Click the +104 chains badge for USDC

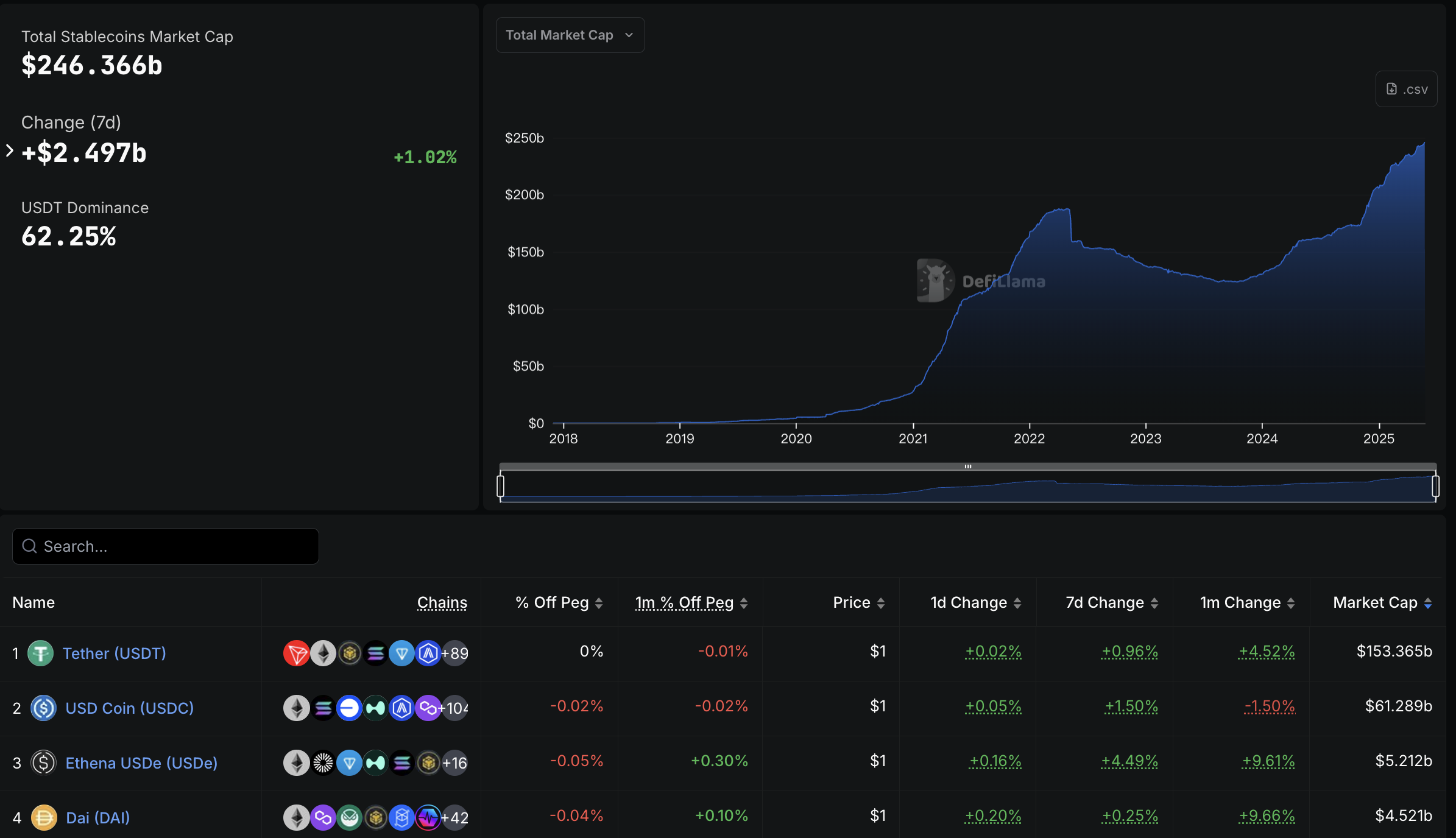pyautogui.click(x=456, y=708)
